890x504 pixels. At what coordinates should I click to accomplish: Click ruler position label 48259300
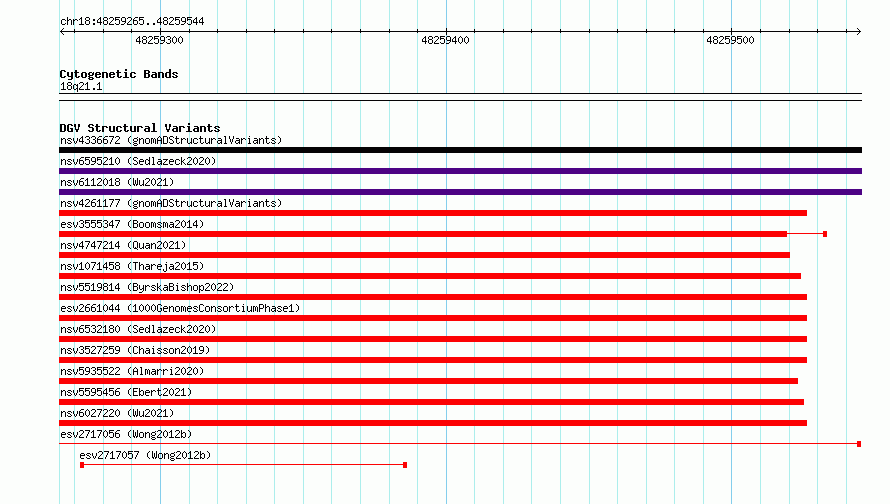click(x=159, y=40)
